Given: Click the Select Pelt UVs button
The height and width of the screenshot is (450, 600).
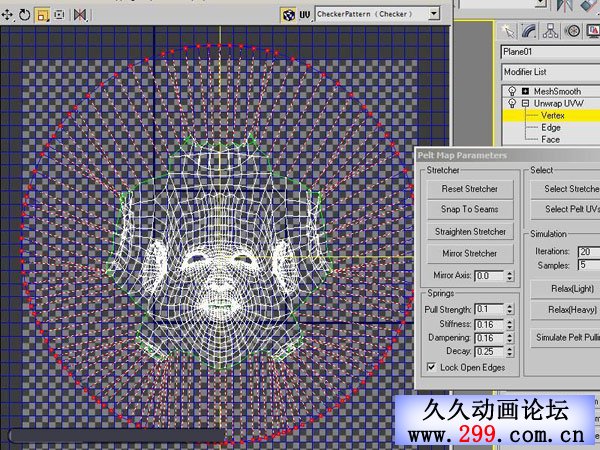Looking at the screenshot, I should coord(566,209).
